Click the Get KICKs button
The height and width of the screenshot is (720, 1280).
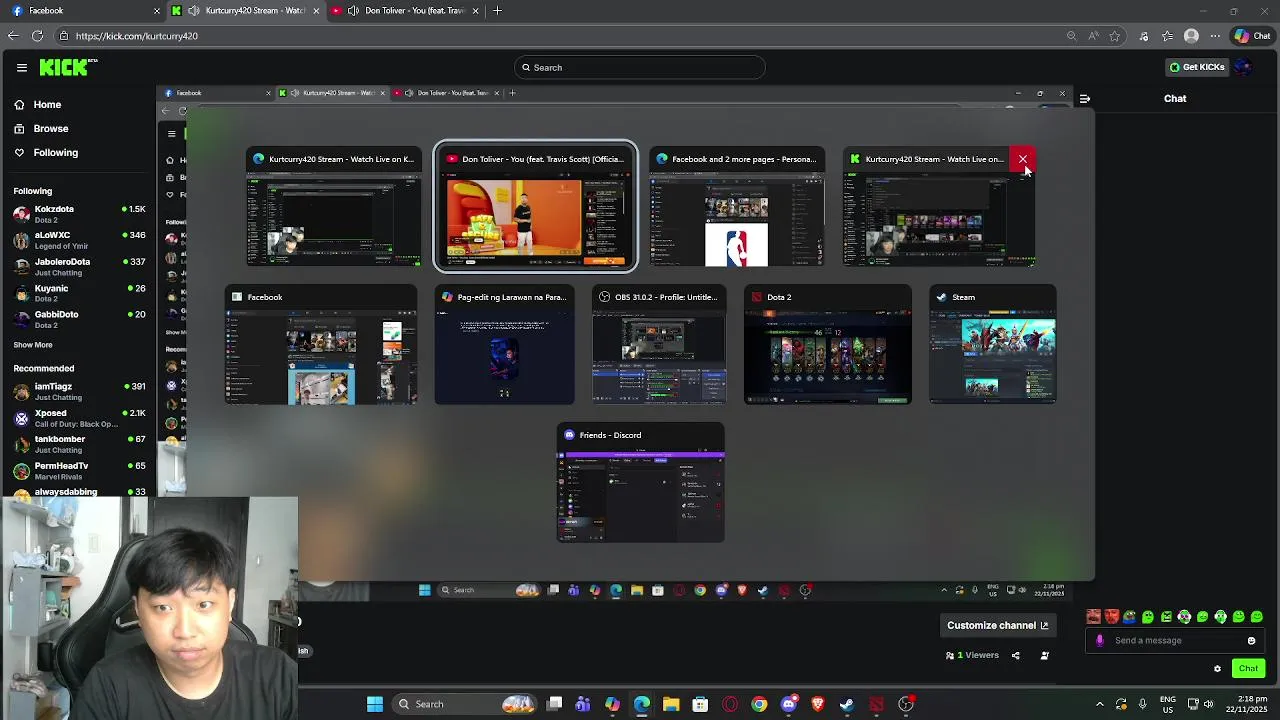tap(1198, 67)
